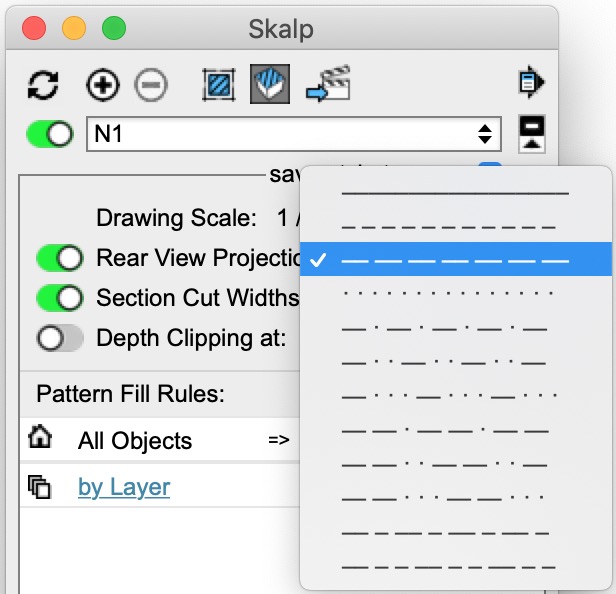
Task: Click the remove section minus icon
Action: point(151,85)
